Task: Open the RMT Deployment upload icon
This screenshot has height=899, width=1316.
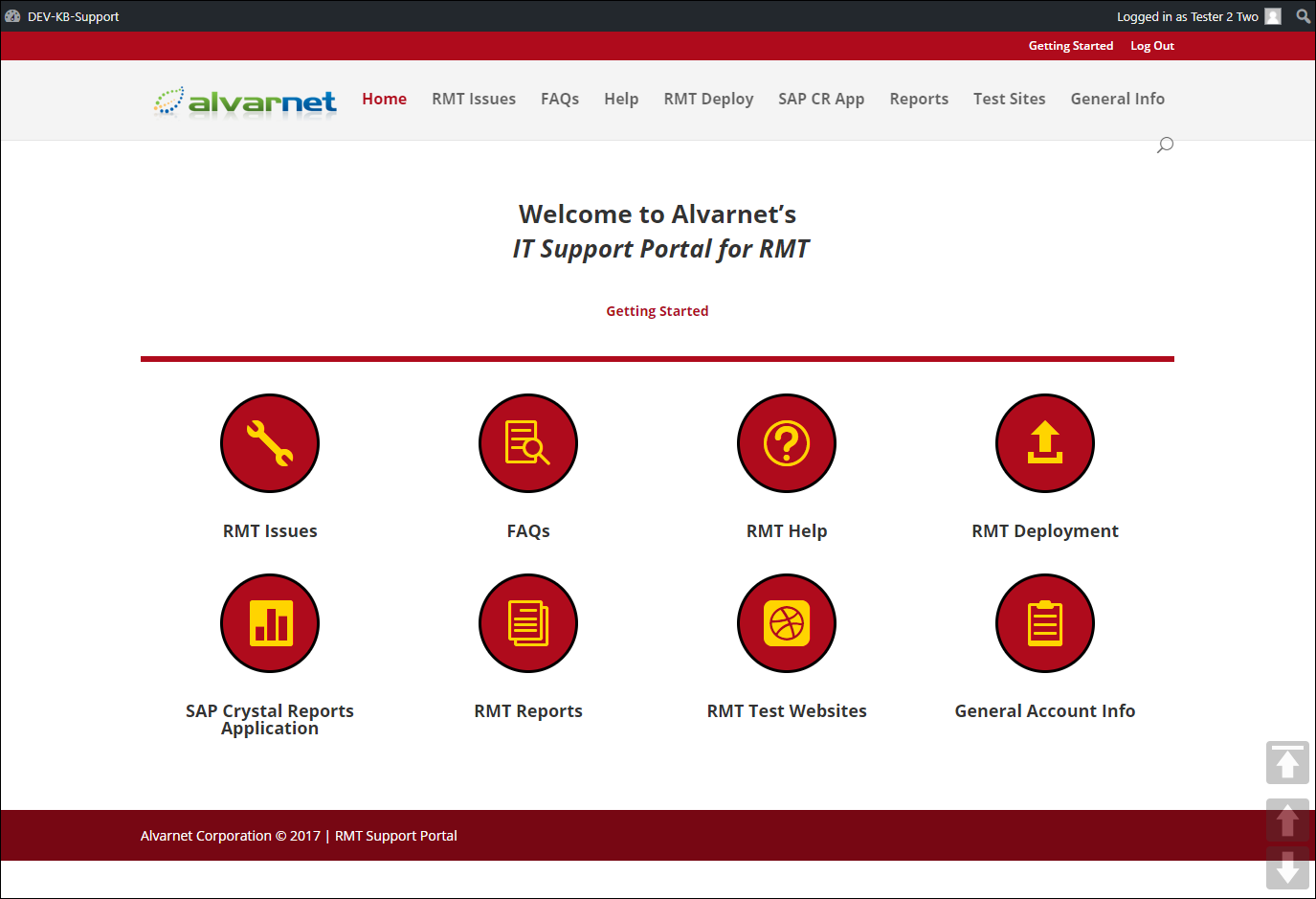Action: (x=1045, y=443)
